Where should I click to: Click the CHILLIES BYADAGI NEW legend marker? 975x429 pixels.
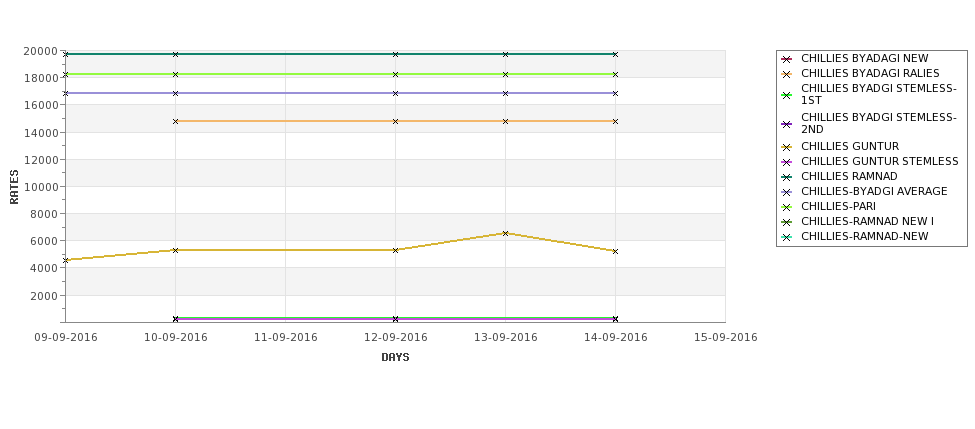787,59
